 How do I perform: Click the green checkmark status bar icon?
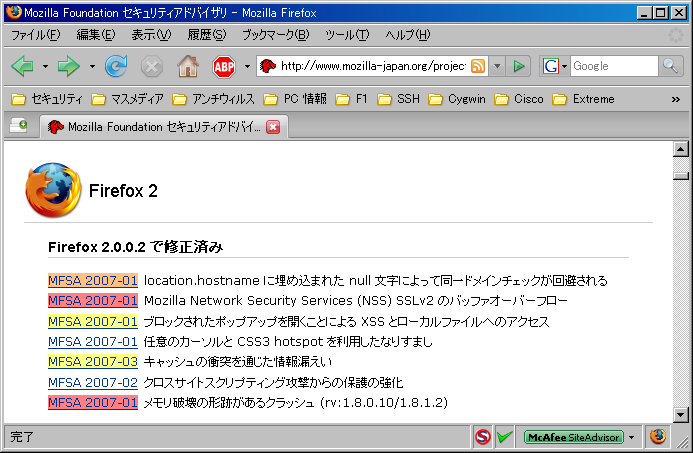pos(504,437)
